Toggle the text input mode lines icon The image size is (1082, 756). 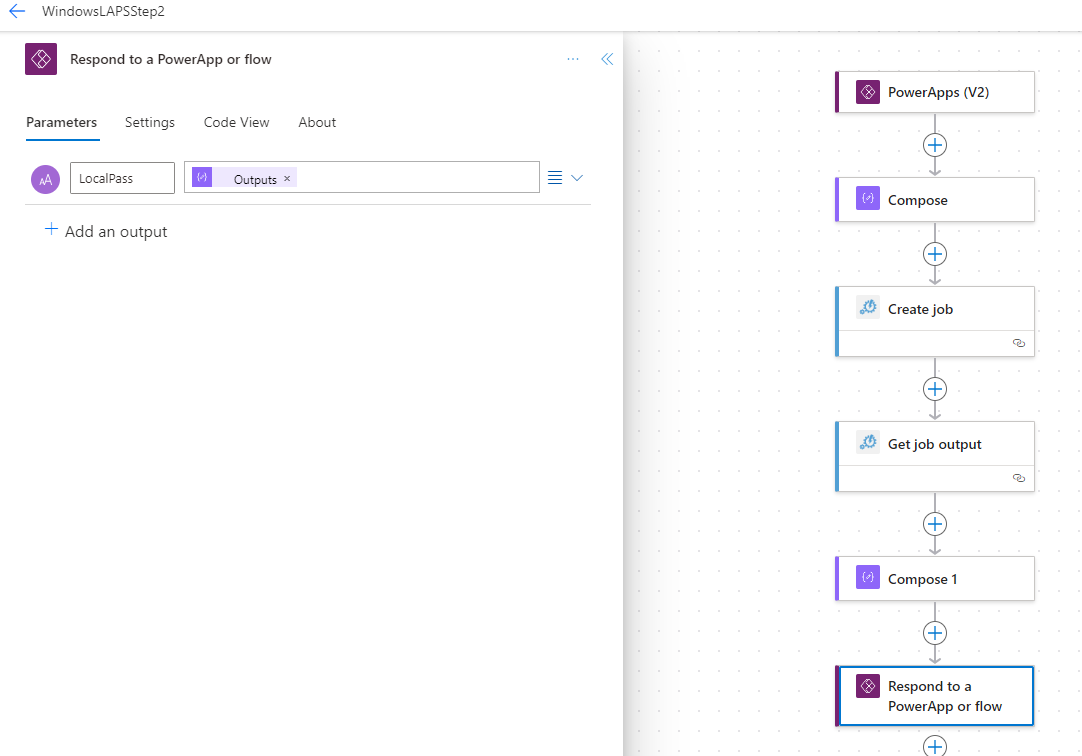click(555, 176)
